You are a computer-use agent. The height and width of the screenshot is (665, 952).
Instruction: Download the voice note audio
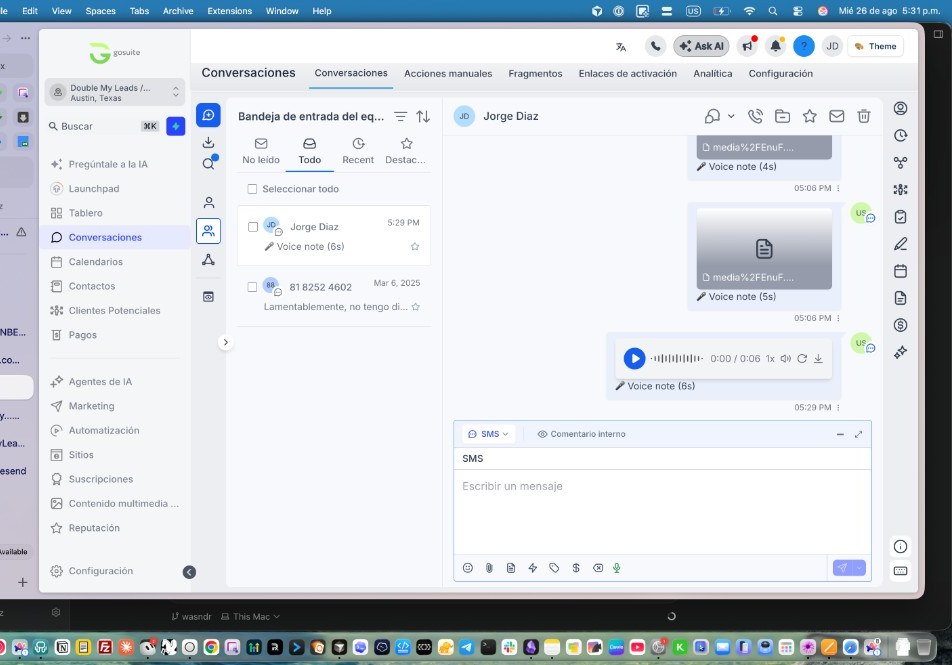[818, 359]
